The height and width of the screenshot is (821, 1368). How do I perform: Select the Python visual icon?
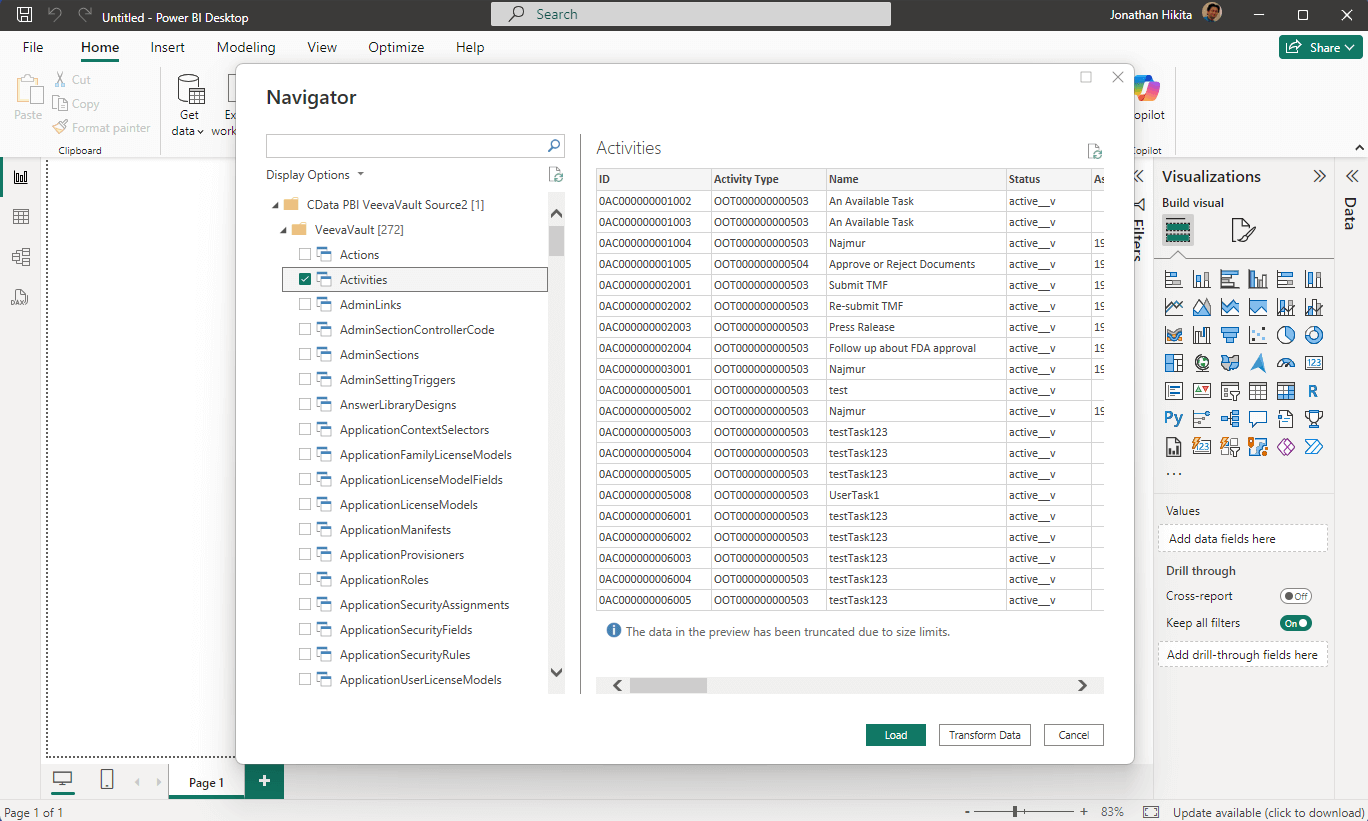(x=1174, y=418)
